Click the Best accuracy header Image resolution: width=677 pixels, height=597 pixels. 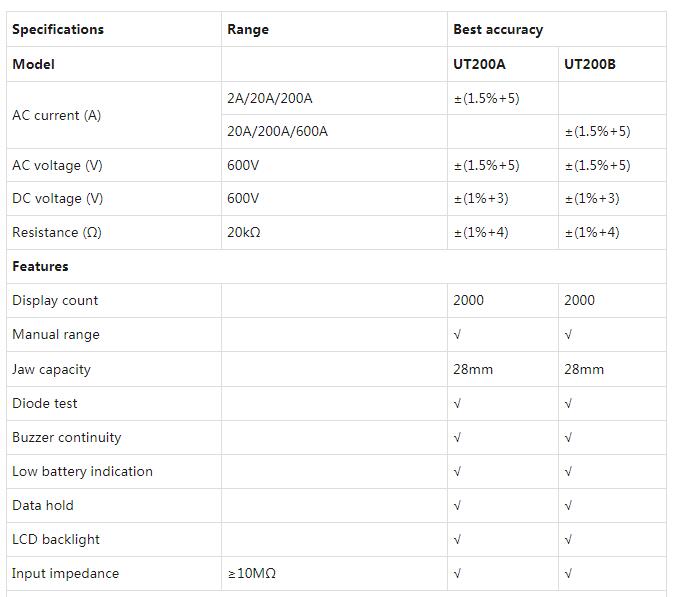click(498, 29)
